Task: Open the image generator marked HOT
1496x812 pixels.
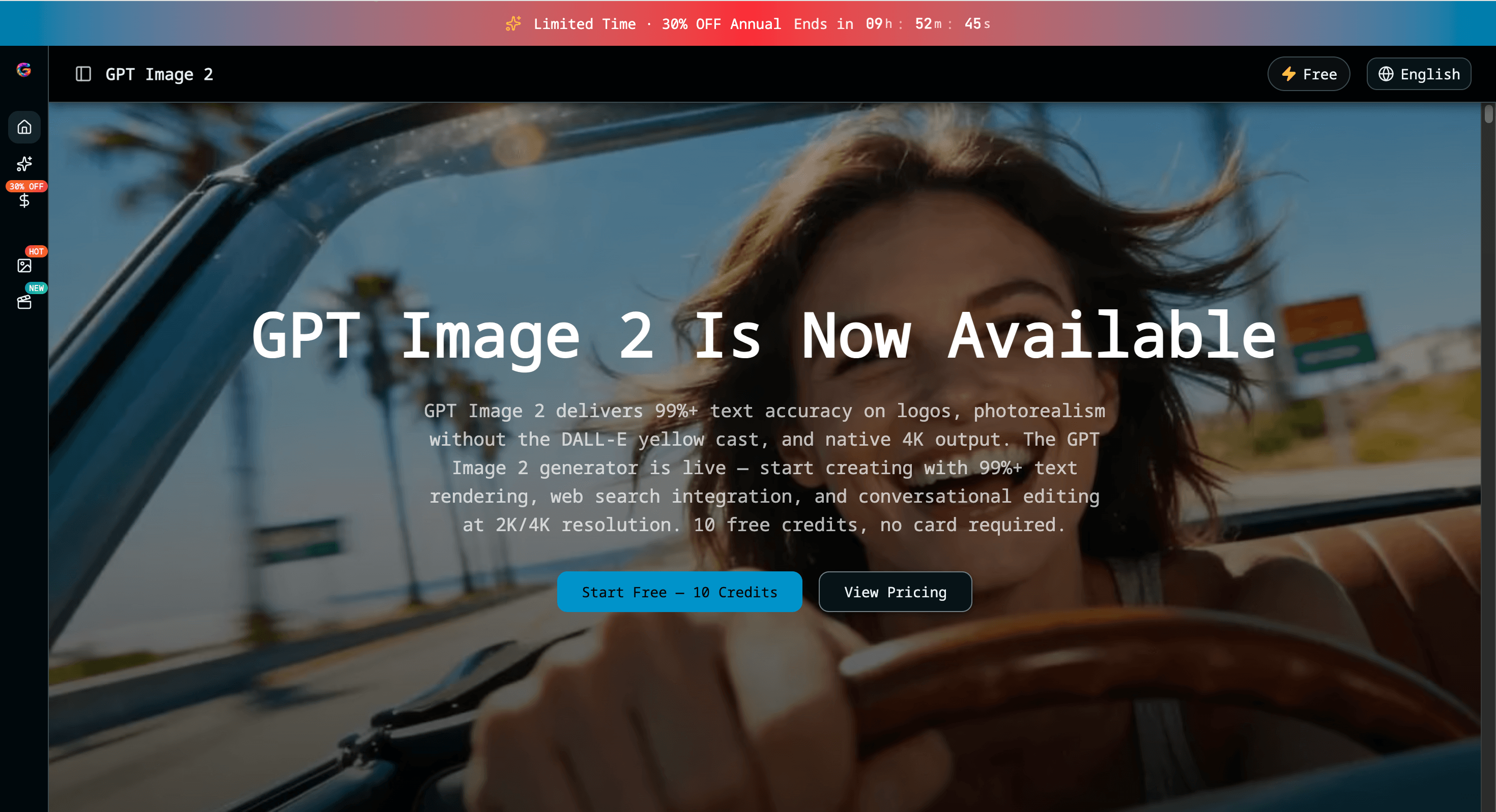Action: (24, 266)
